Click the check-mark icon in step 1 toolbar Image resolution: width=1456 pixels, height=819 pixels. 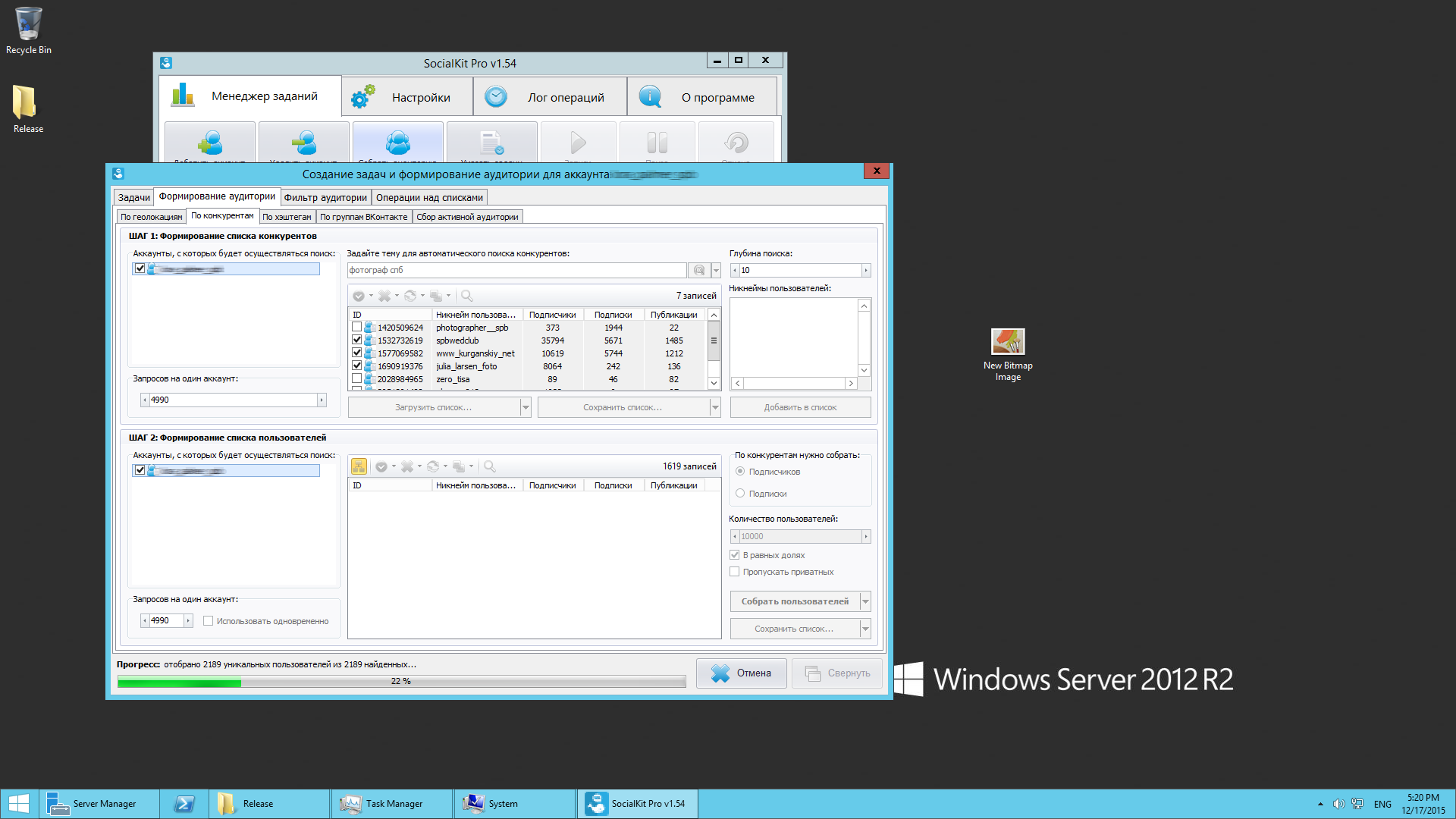pyautogui.click(x=359, y=296)
